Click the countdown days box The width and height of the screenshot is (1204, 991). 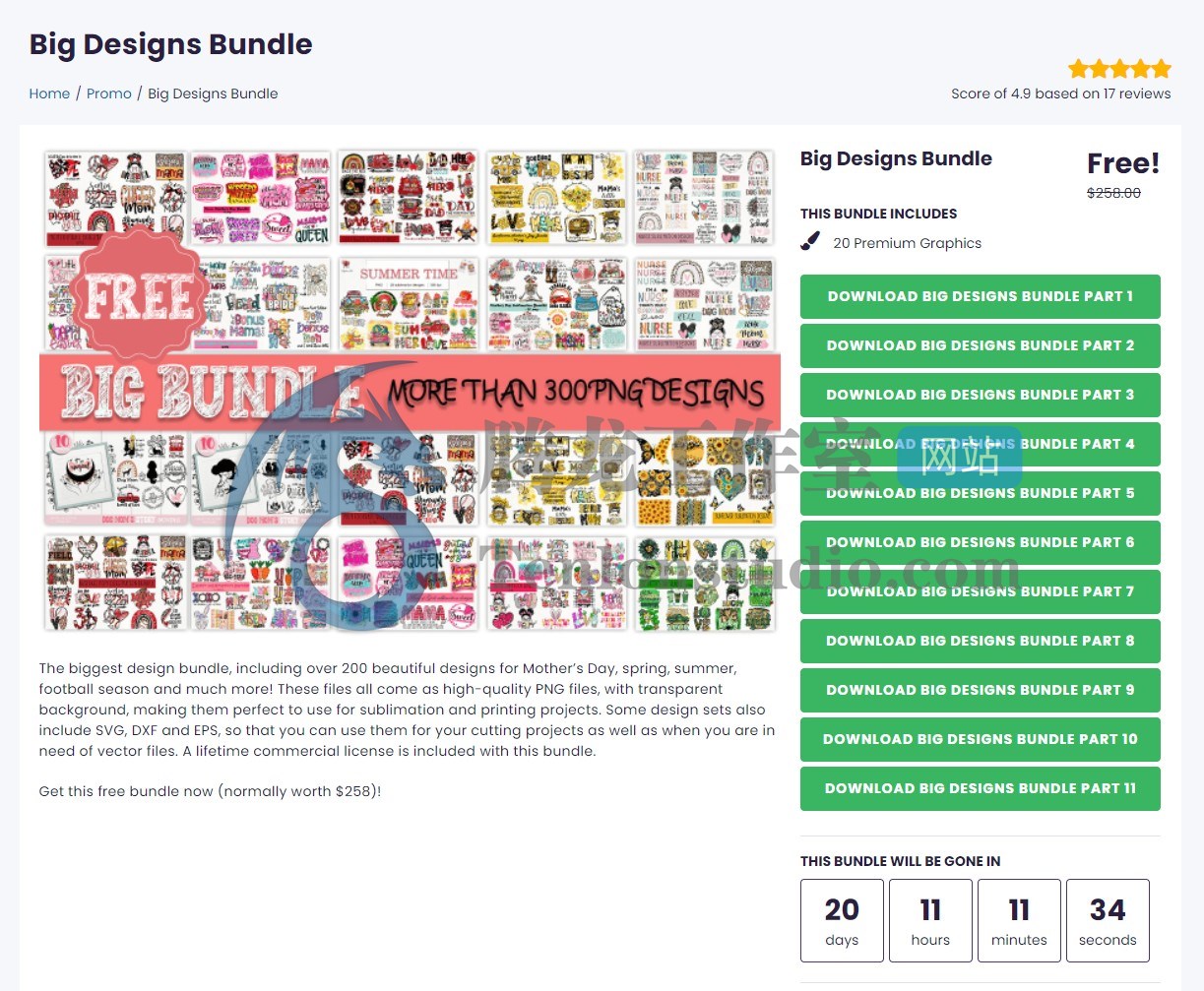pos(842,920)
